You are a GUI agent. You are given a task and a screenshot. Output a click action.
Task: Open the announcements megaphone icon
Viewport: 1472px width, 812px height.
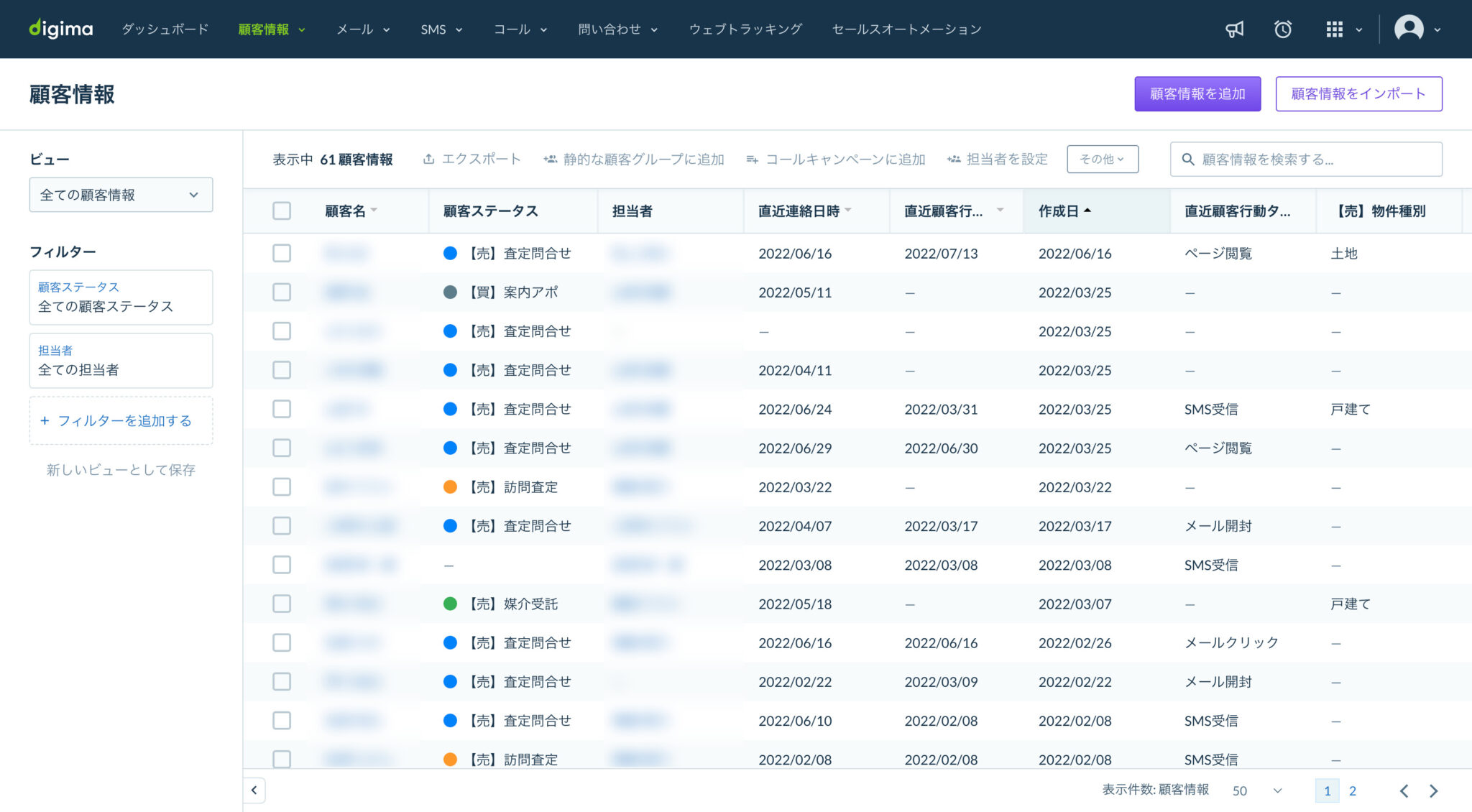(x=1234, y=29)
